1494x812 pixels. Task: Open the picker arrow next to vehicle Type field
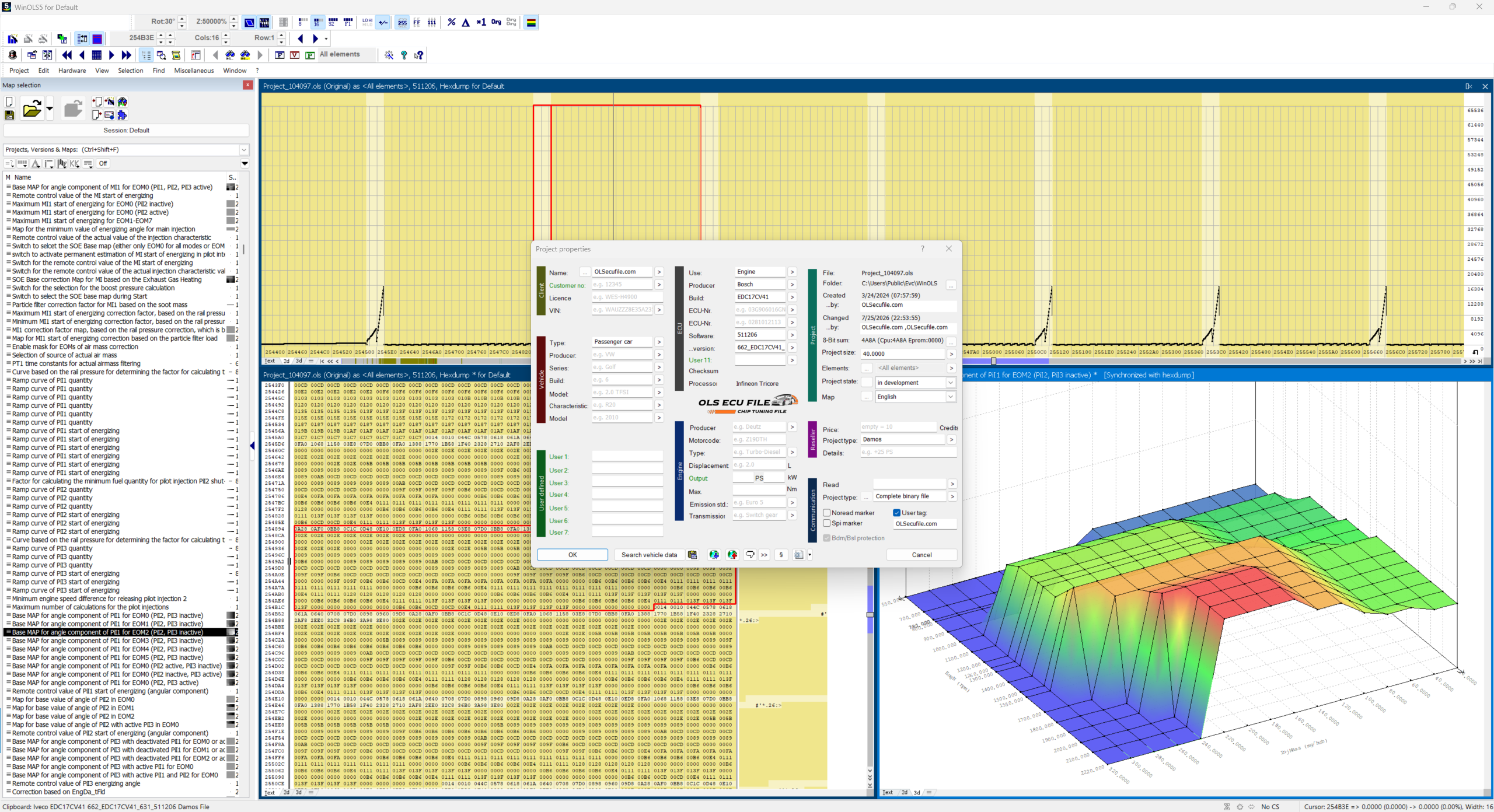point(659,342)
